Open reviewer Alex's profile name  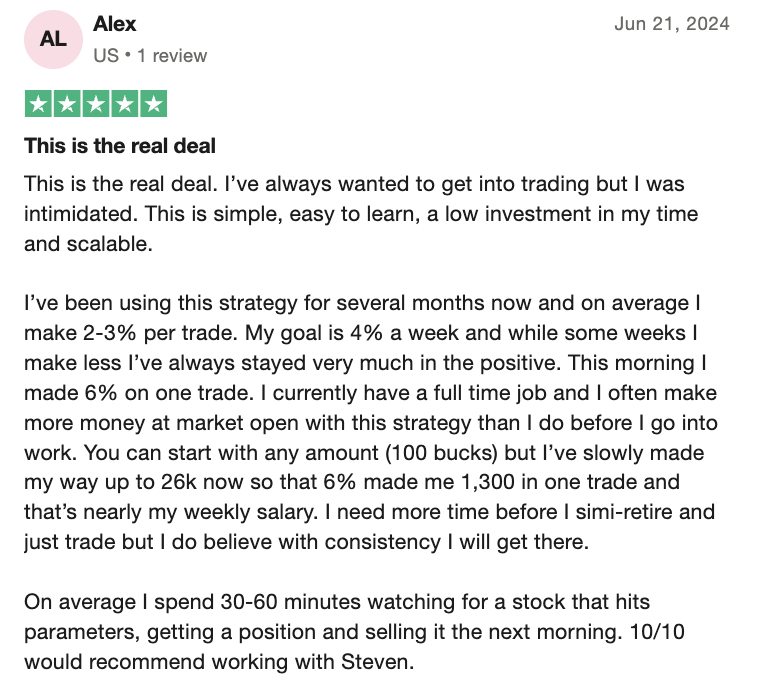click(x=115, y=24)
